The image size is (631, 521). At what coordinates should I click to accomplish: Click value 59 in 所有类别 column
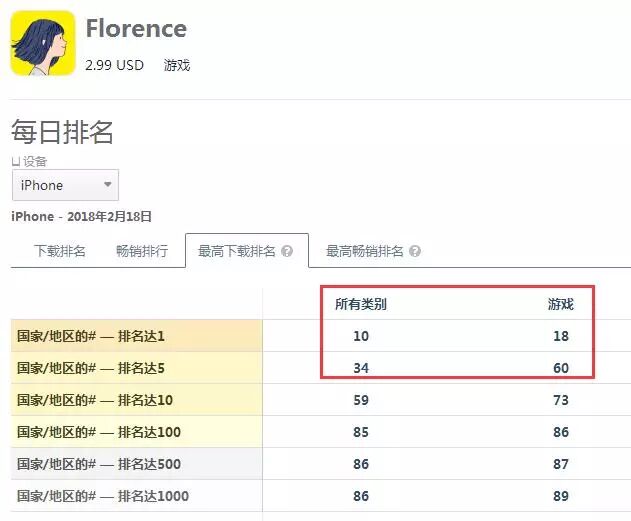361,400
